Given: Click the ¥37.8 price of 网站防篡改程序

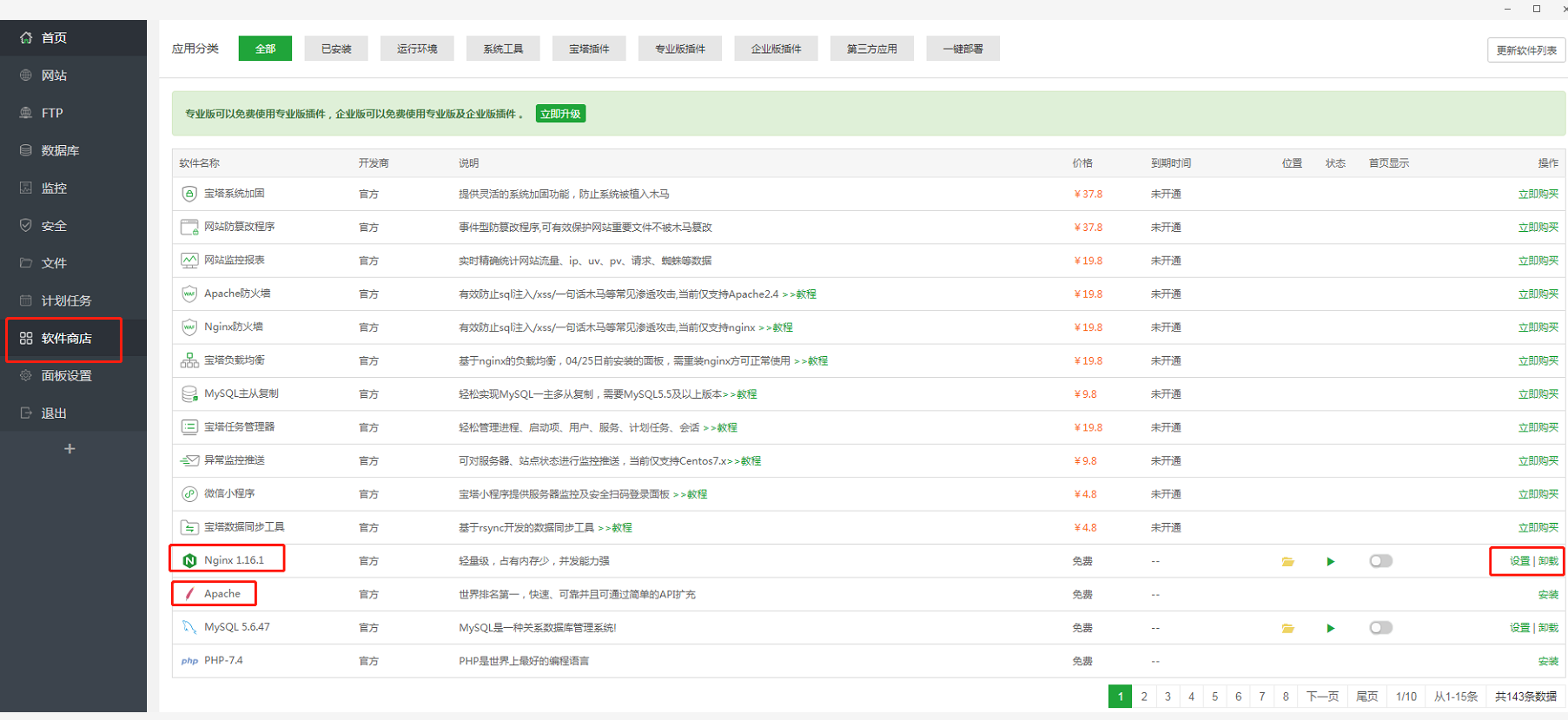Looking at the screenshot, I should pos(1088,228).
